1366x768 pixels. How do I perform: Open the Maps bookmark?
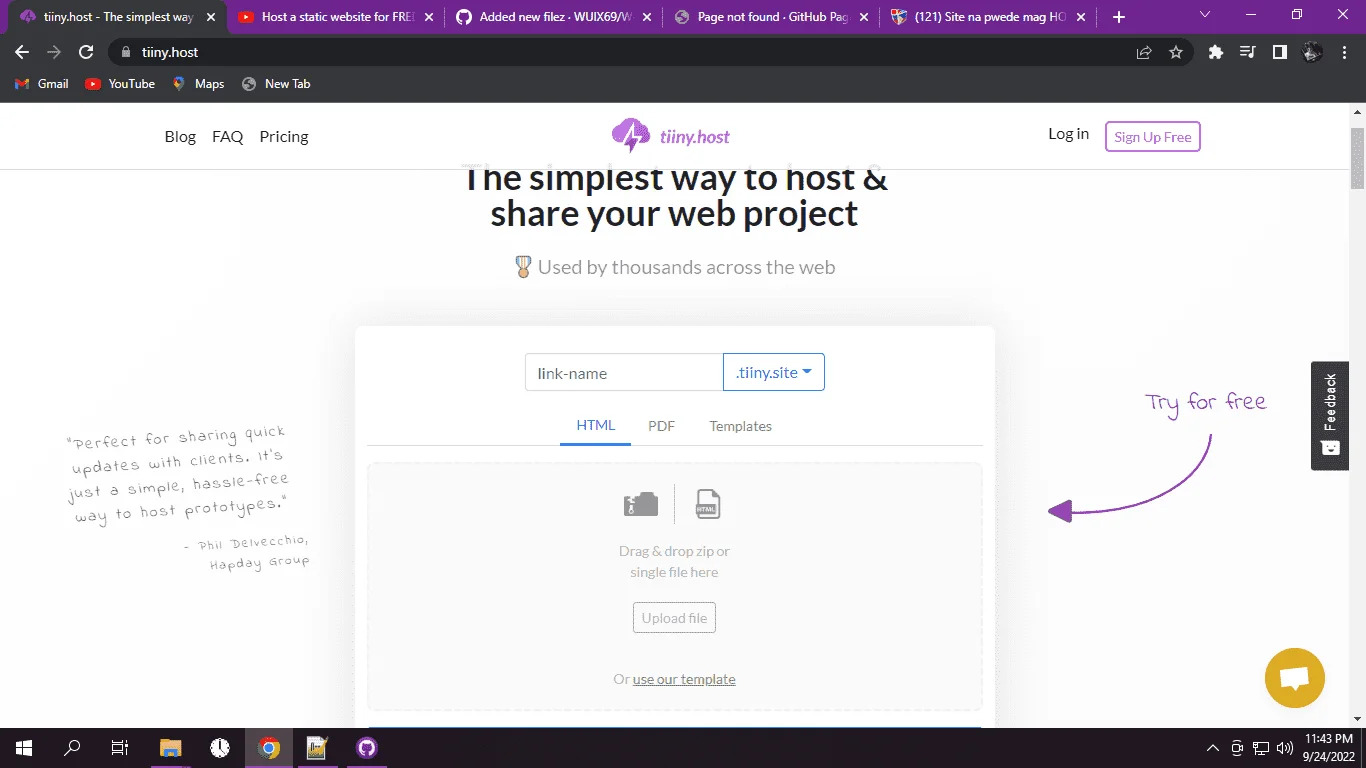coord(198,84)
